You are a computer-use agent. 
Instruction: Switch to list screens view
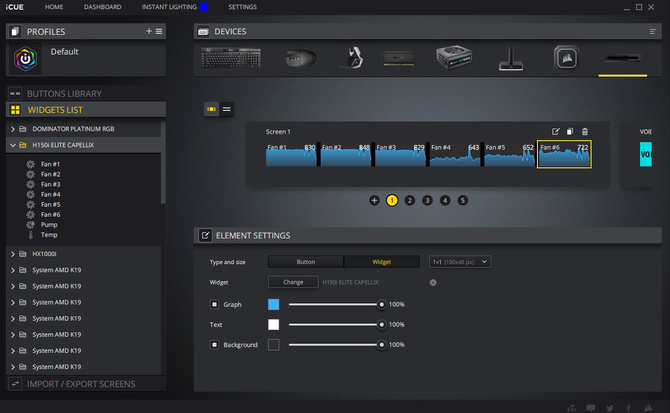(x=226, y=109)
